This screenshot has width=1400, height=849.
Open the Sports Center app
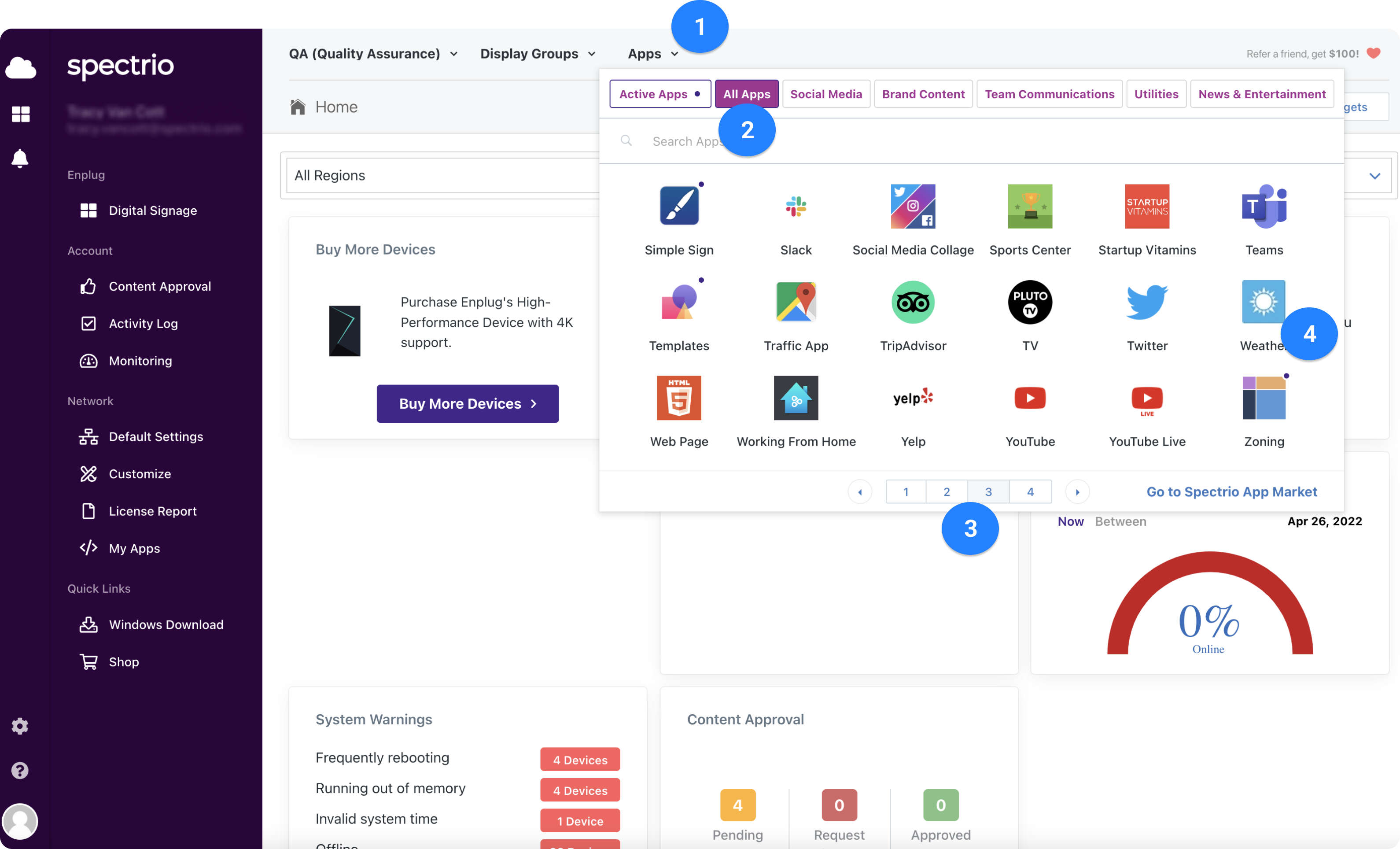pos(1030,206)
